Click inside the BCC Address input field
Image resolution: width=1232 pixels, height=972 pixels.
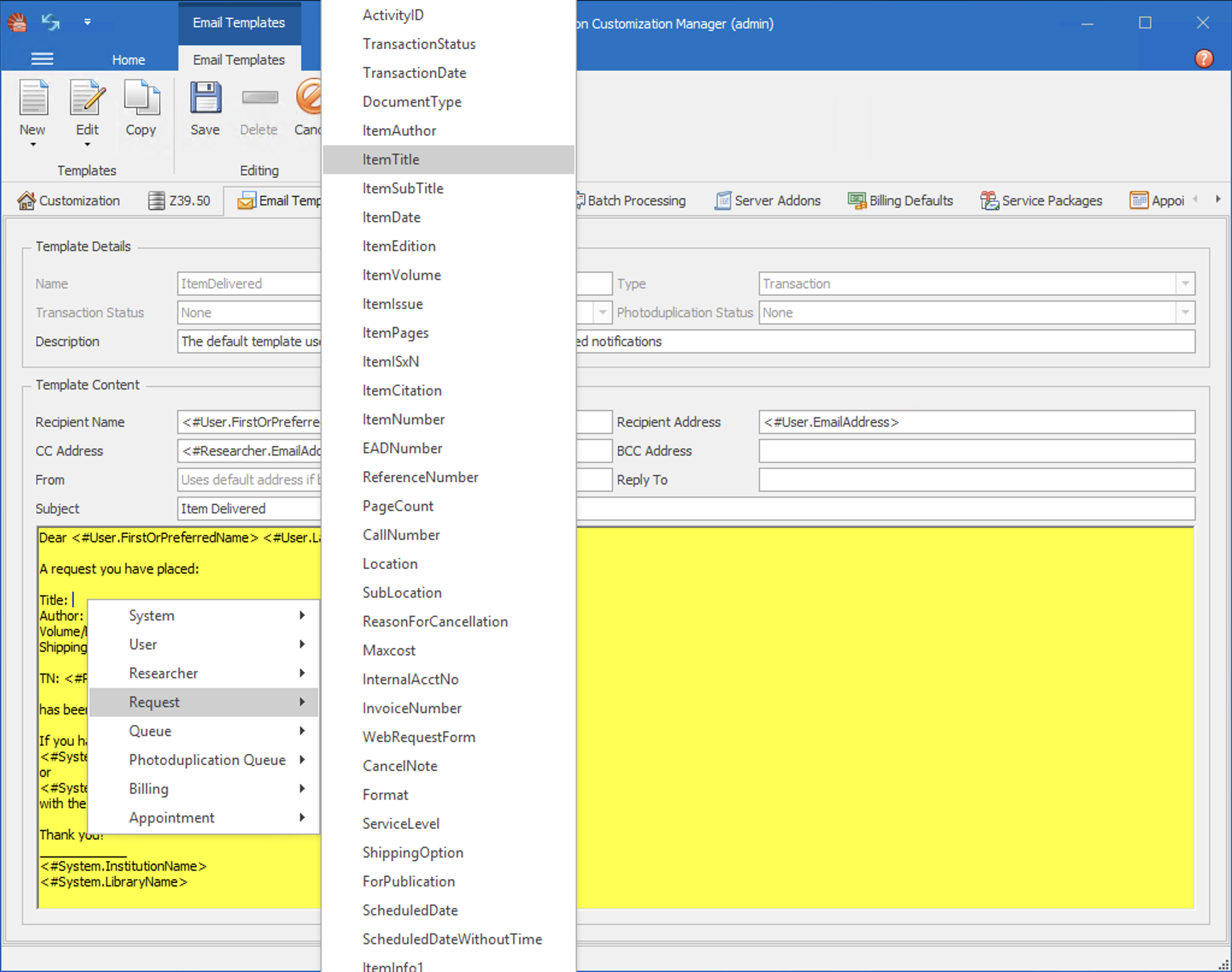click(x=975, y=450)
